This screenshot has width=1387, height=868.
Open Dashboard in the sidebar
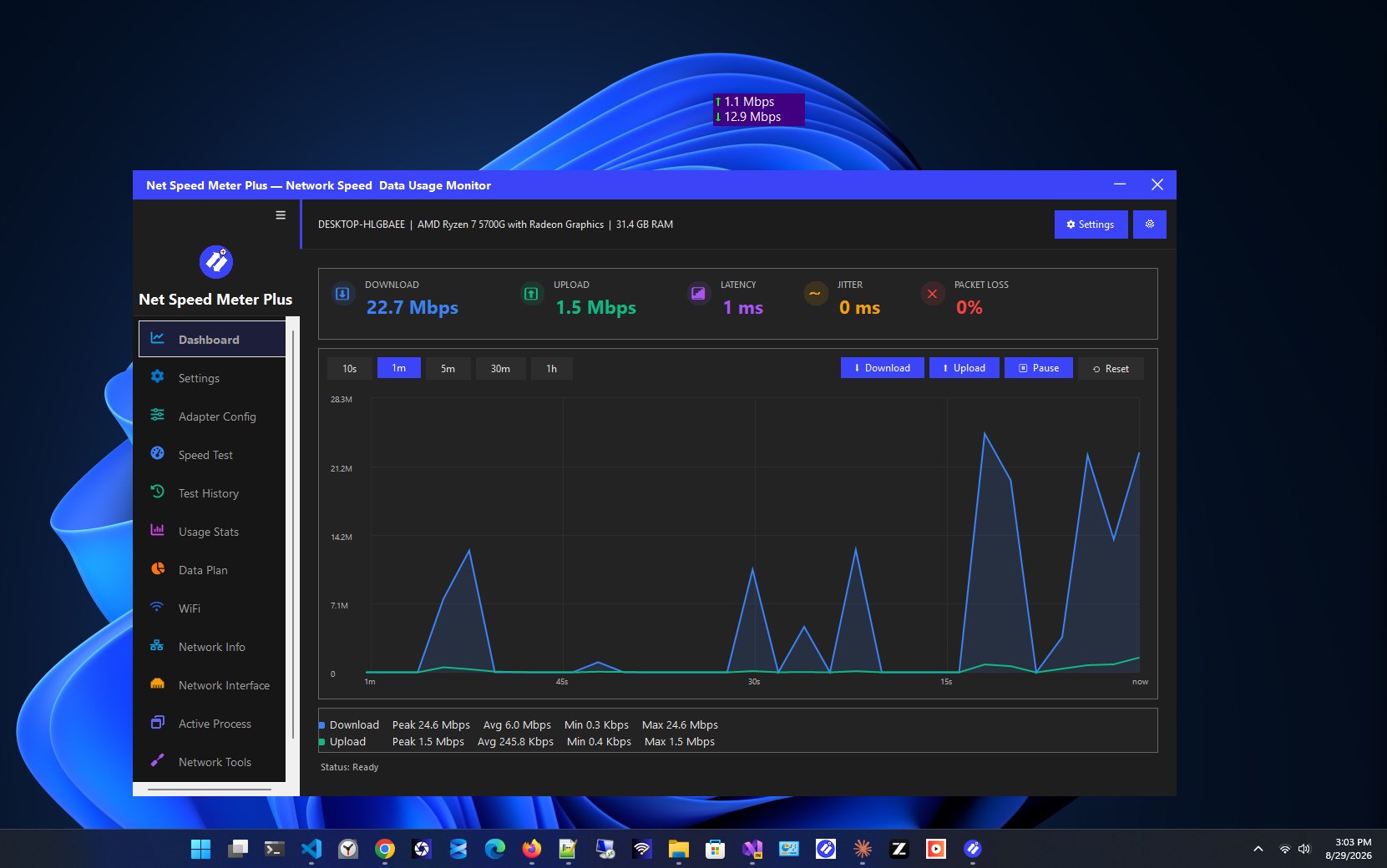coord(212,340)
